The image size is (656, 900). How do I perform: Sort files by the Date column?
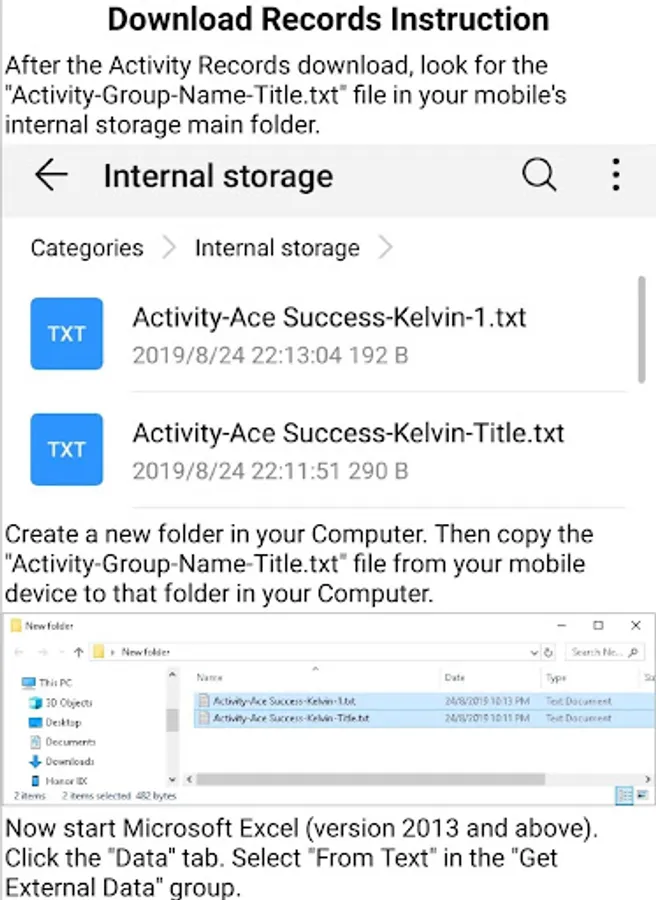click(455, 678)
